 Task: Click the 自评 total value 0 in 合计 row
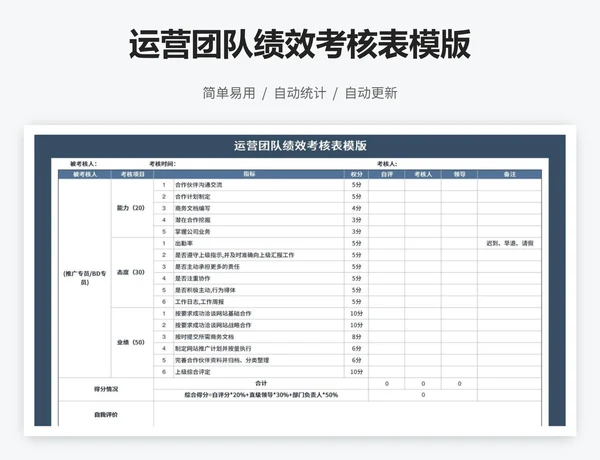386,383
